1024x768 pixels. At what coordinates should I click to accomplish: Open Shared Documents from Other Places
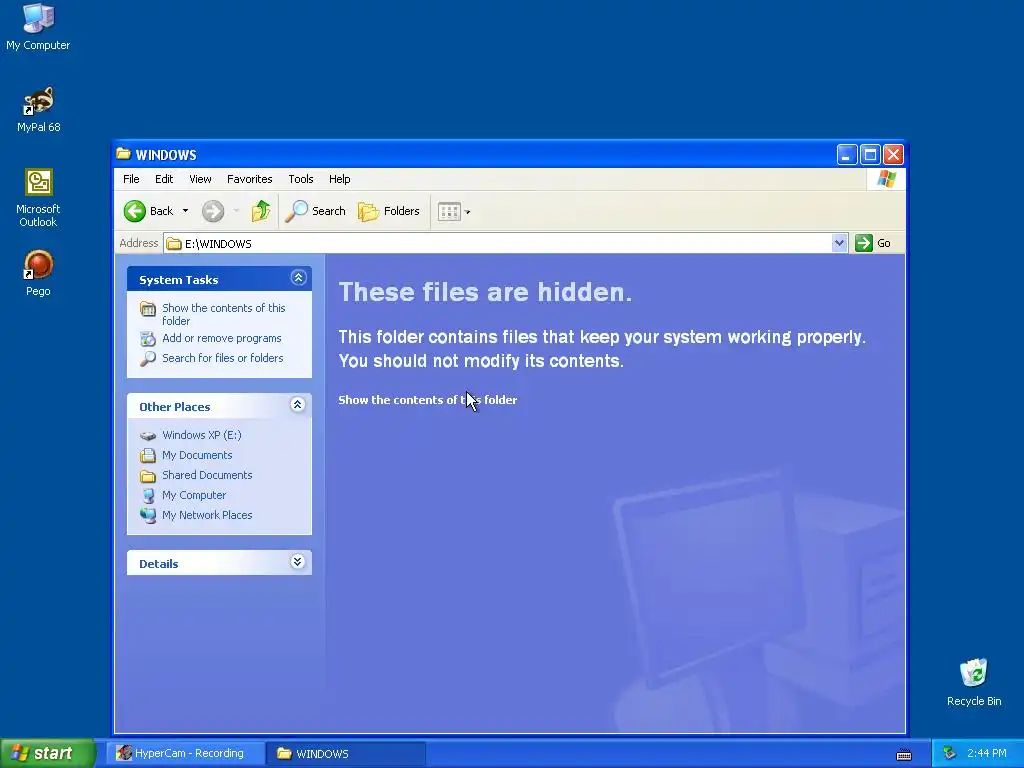tap(207, 475)
